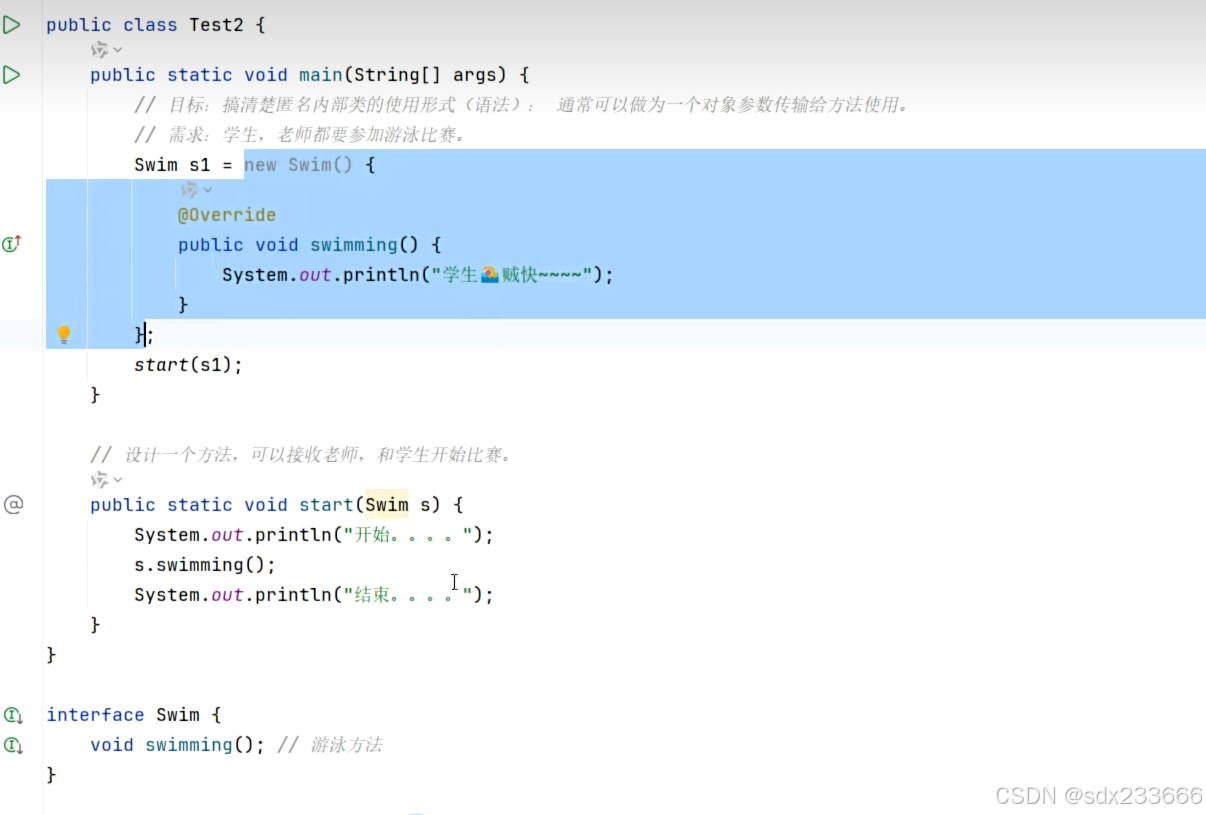Viewport: 1206px width, 815px height.
Task: Click the AI assistant icon above the start method
Action: (x=97, y=479)
